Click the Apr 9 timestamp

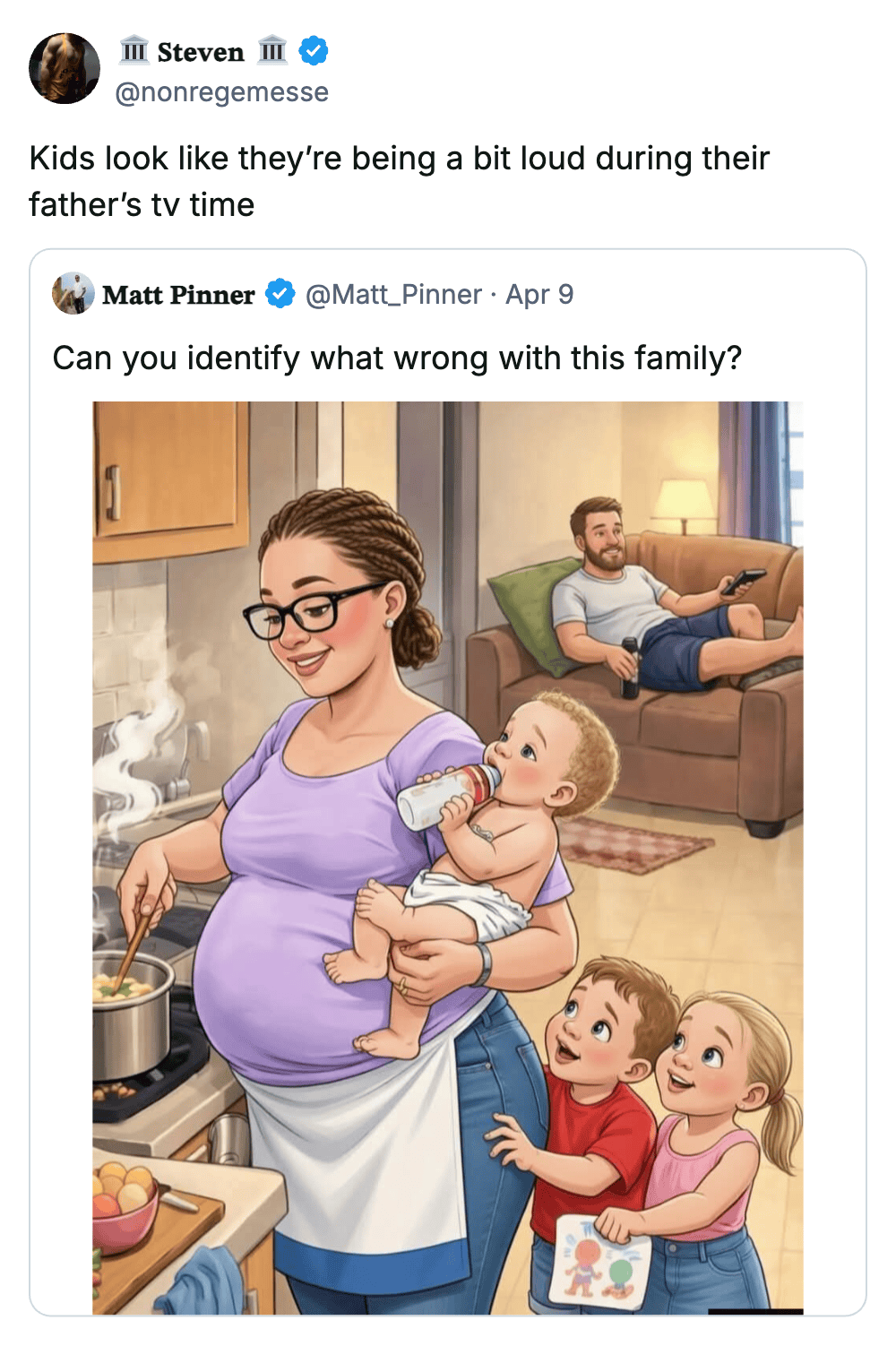(539, 295)
